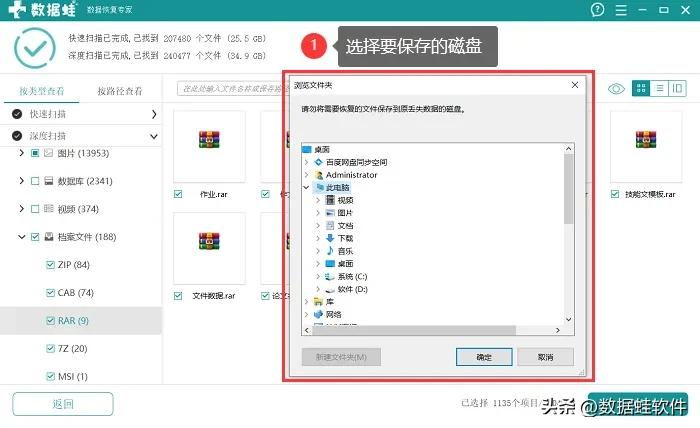The height and width of the screenshot is (428, 700).
Task: Switch to 按类型查看 tab
Action: tap(41, 91)
